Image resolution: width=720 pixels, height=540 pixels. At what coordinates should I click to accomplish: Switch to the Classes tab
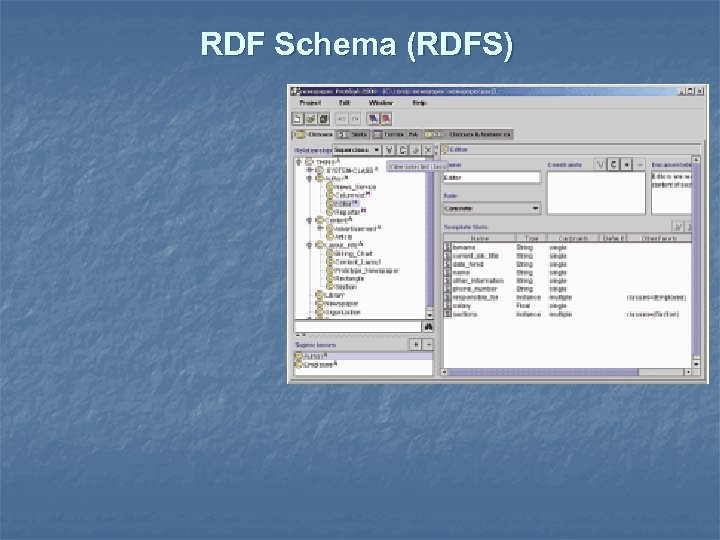tap(314, 135)
